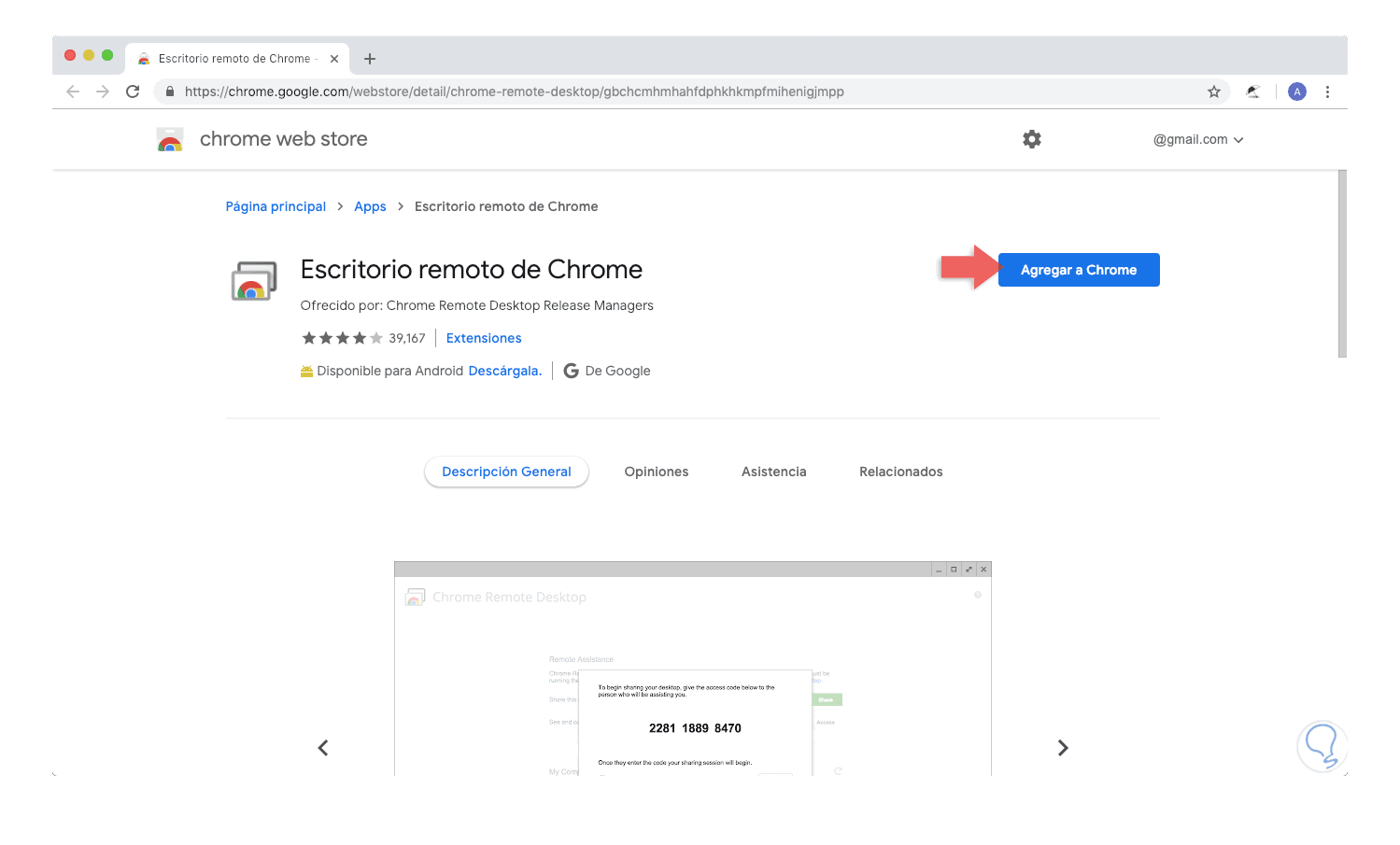The height and width of the screenshot is (845, 1400).
Task: Switch to the Opiniones tab
Action: click(x=657, y=472)
